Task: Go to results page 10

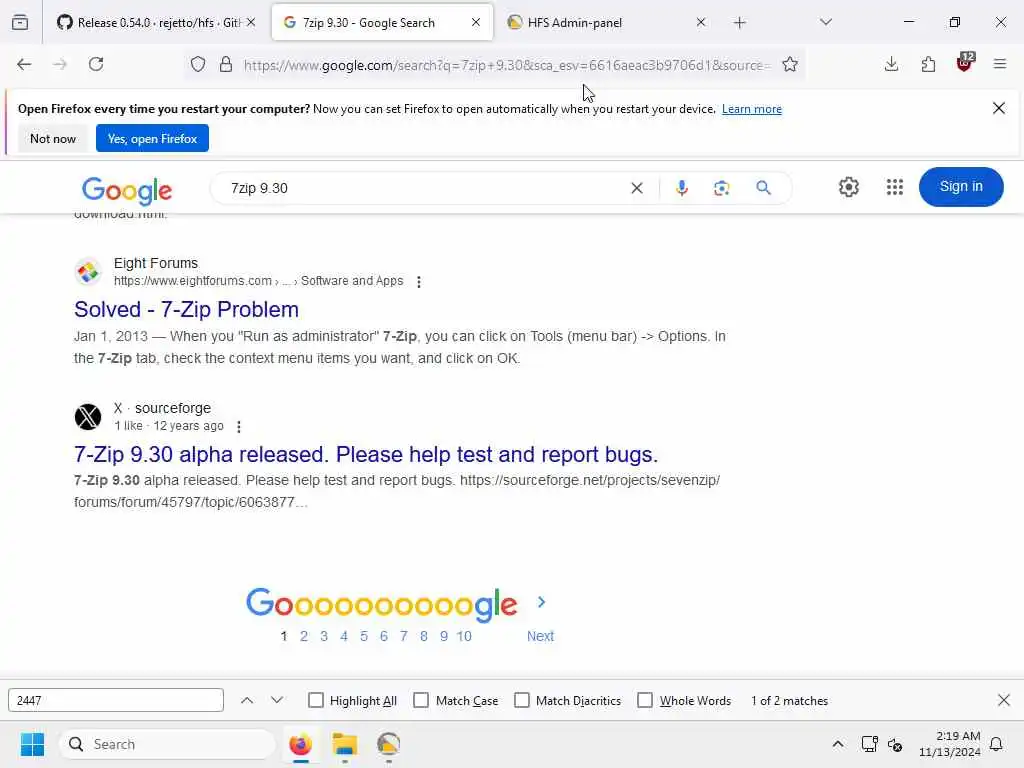Action: coord(464,636)
